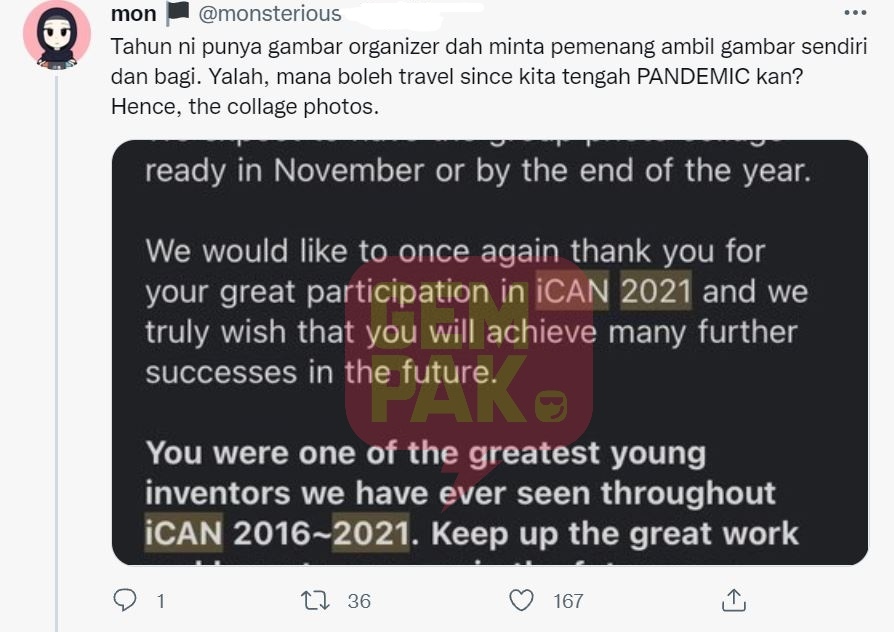Screen dimensions: 894x632
Task: Click the bold "You were one of" paragraph
Action: click(472, 493)
